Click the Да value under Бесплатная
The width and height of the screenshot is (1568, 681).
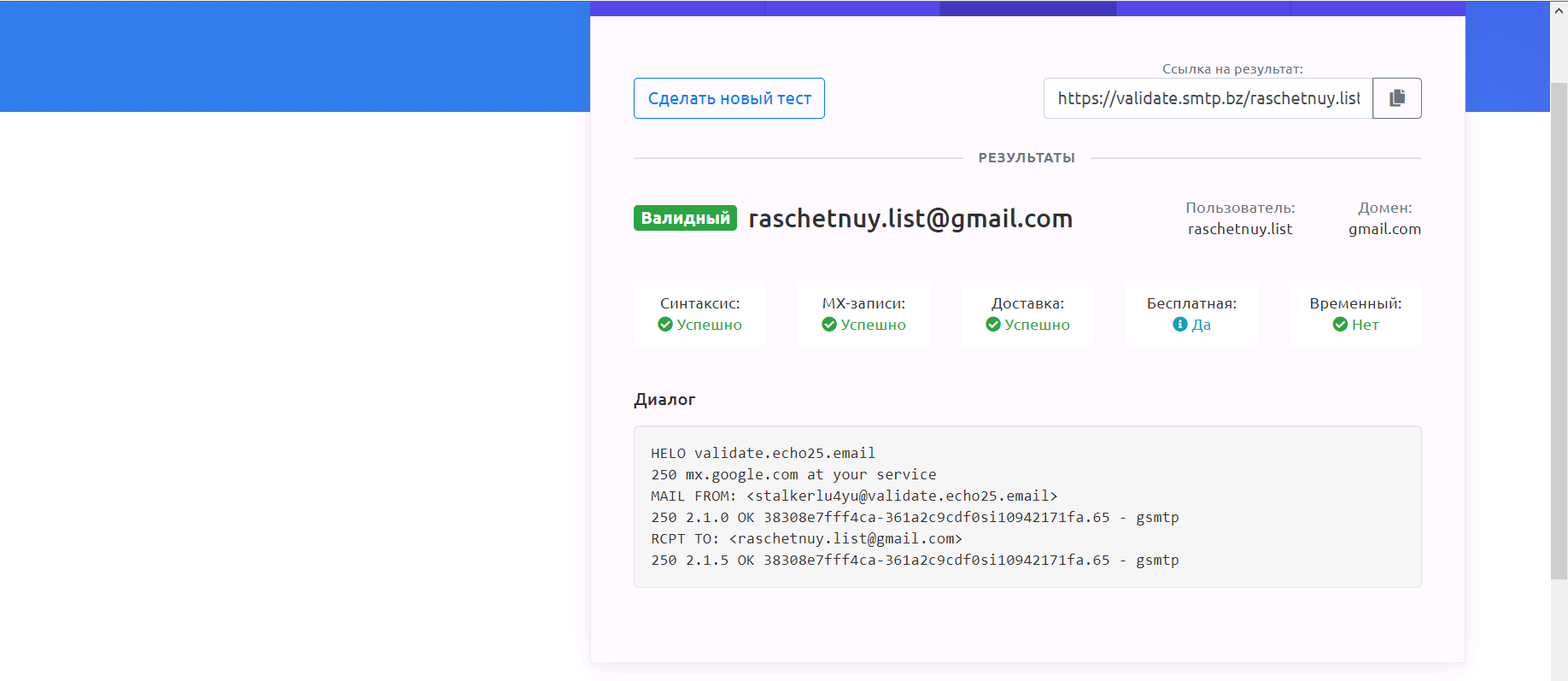click(1202, 325)
